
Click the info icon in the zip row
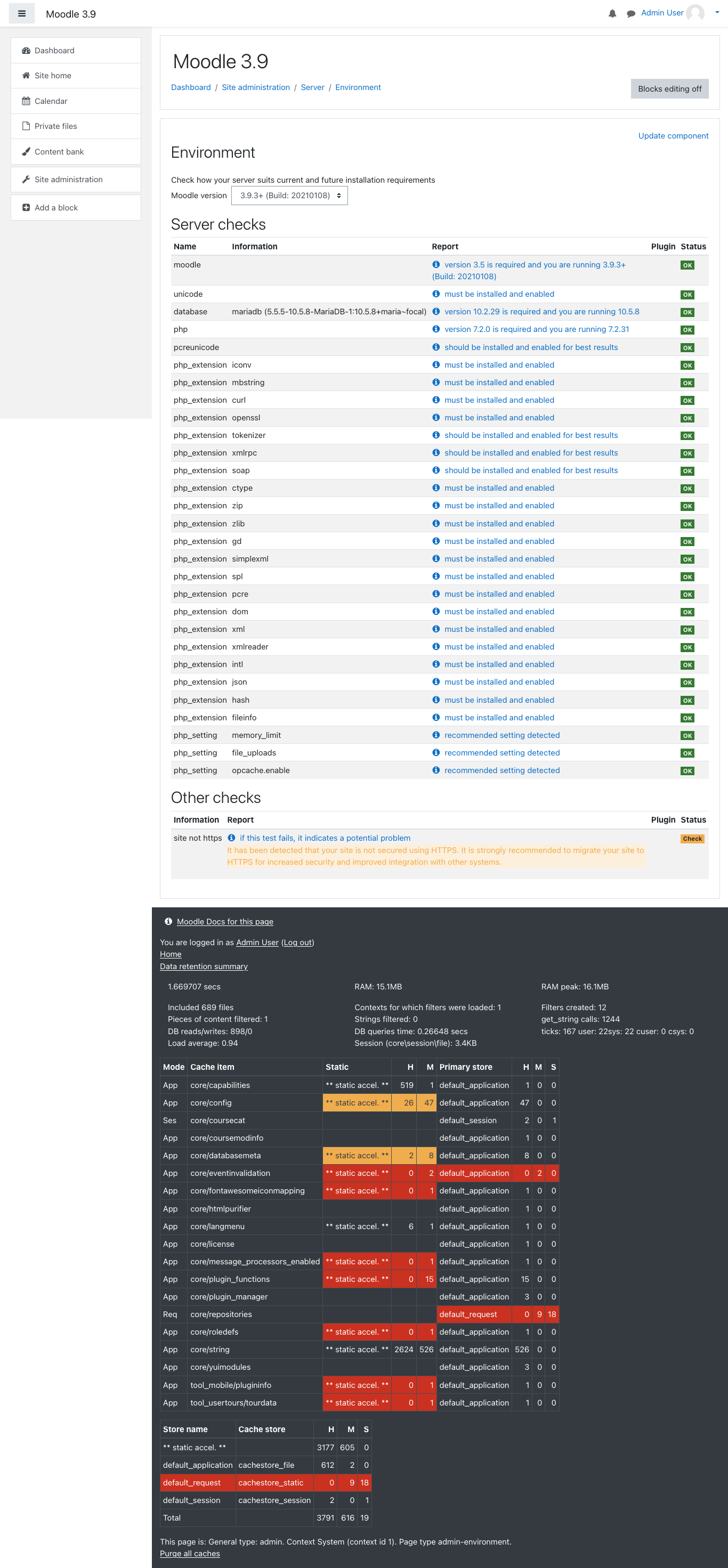[436, 506]
